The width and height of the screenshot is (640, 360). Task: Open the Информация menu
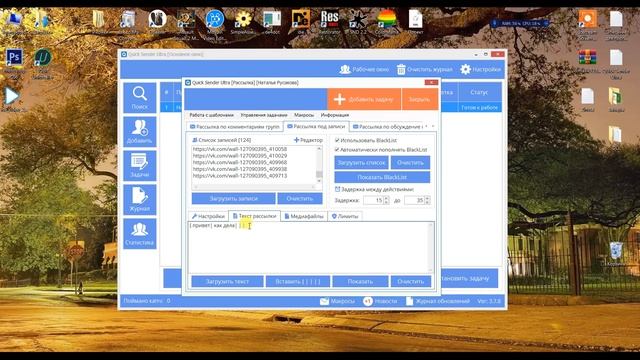[x=335, y=115]
